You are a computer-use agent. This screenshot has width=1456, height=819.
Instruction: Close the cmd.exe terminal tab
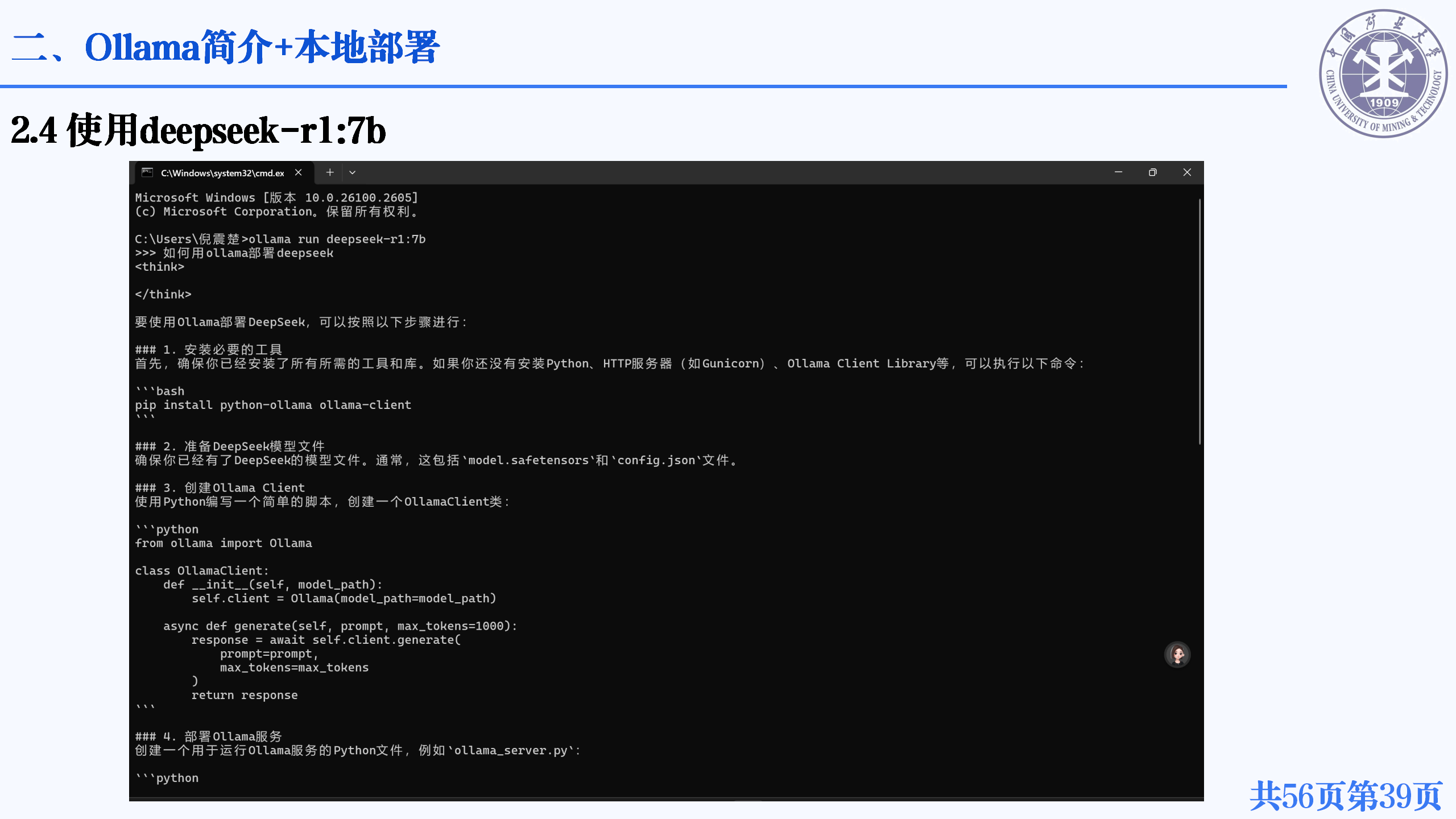298,172
